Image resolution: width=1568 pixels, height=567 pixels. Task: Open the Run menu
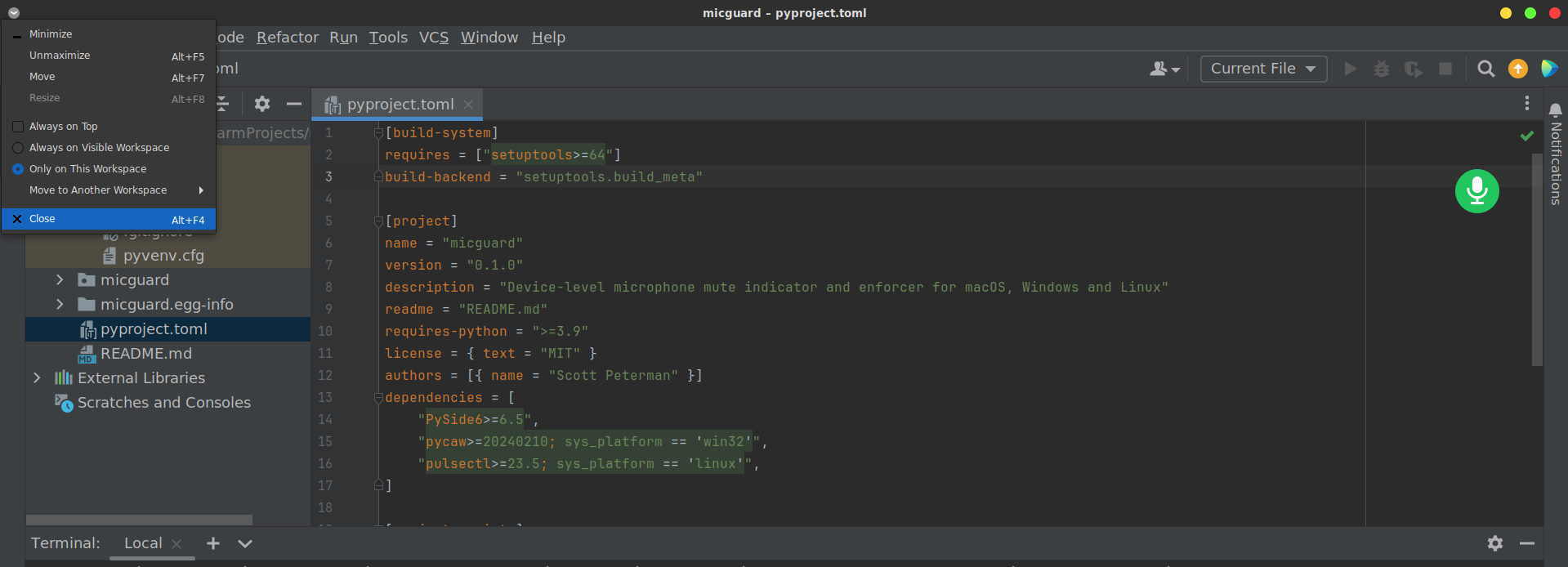pos(343,38)
